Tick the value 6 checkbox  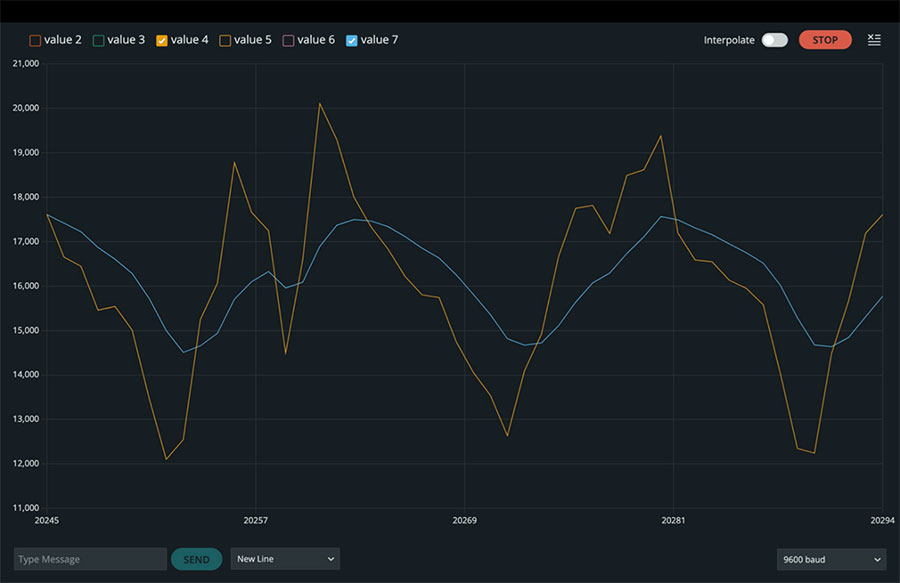point(288,40)
